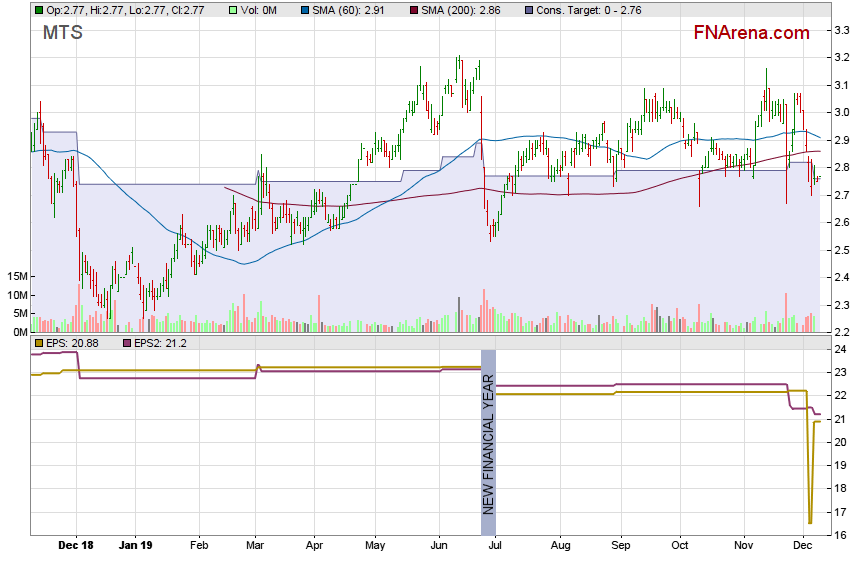
Task: Select the Jan 19 date label
Action: click(x=135, y=547)
